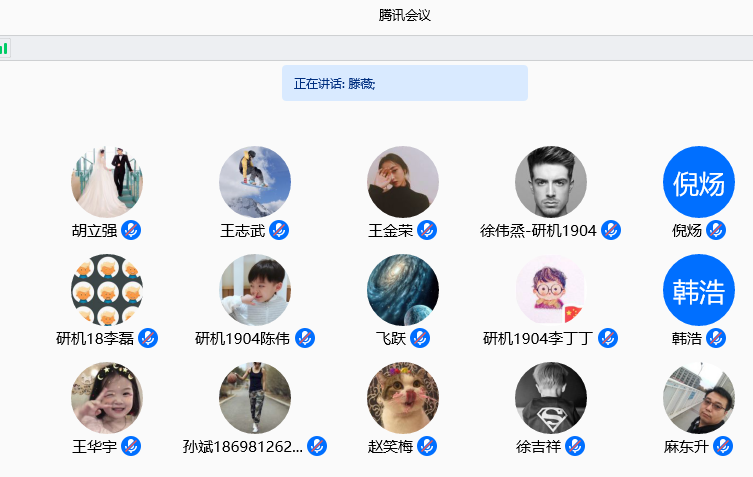
Task: Click microphone icon beside 研机18李磊
Action: pyautogui.click(x=148, y=339)
